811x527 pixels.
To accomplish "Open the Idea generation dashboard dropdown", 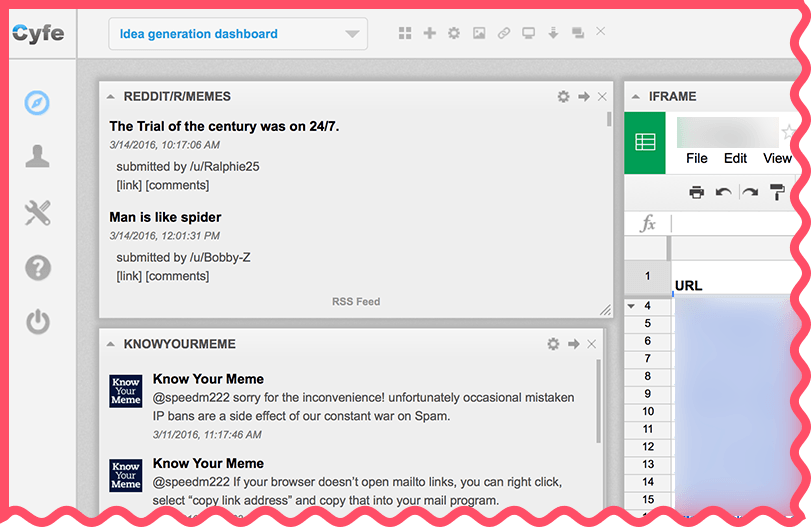I will [x=238, y=34].
